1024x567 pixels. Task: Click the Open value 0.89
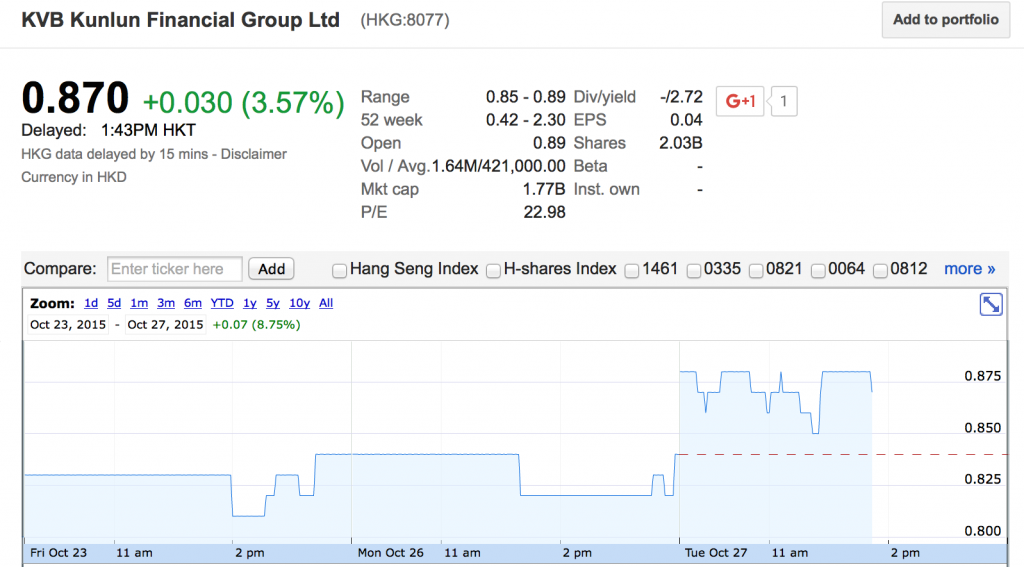click(x=549, y=143)
